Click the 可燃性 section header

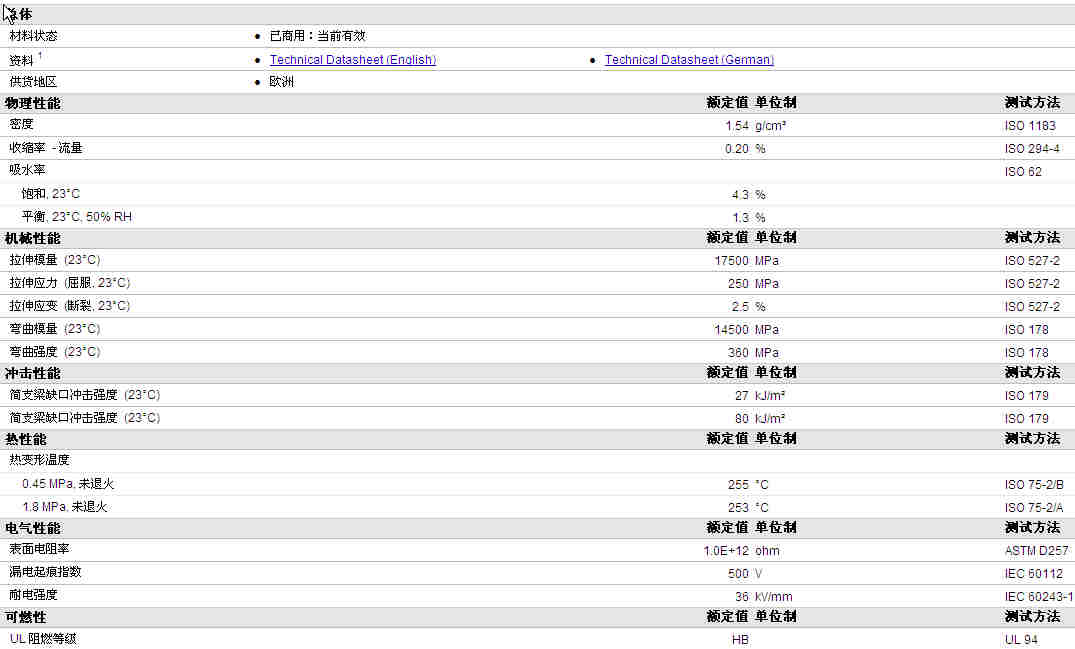coord(25,617)
